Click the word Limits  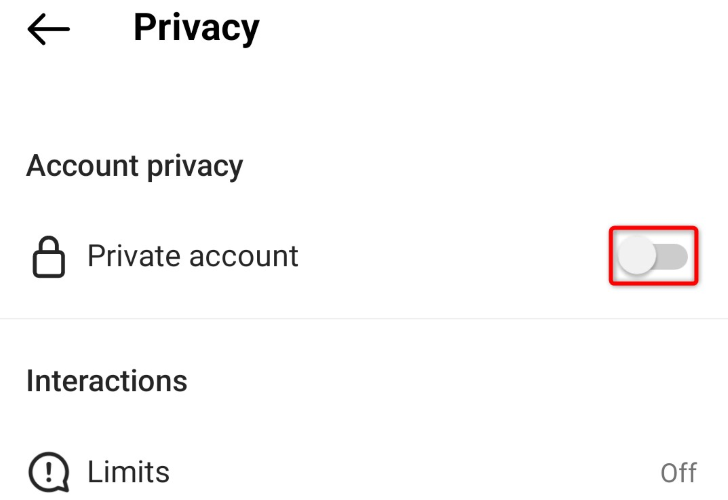(128, 471)
